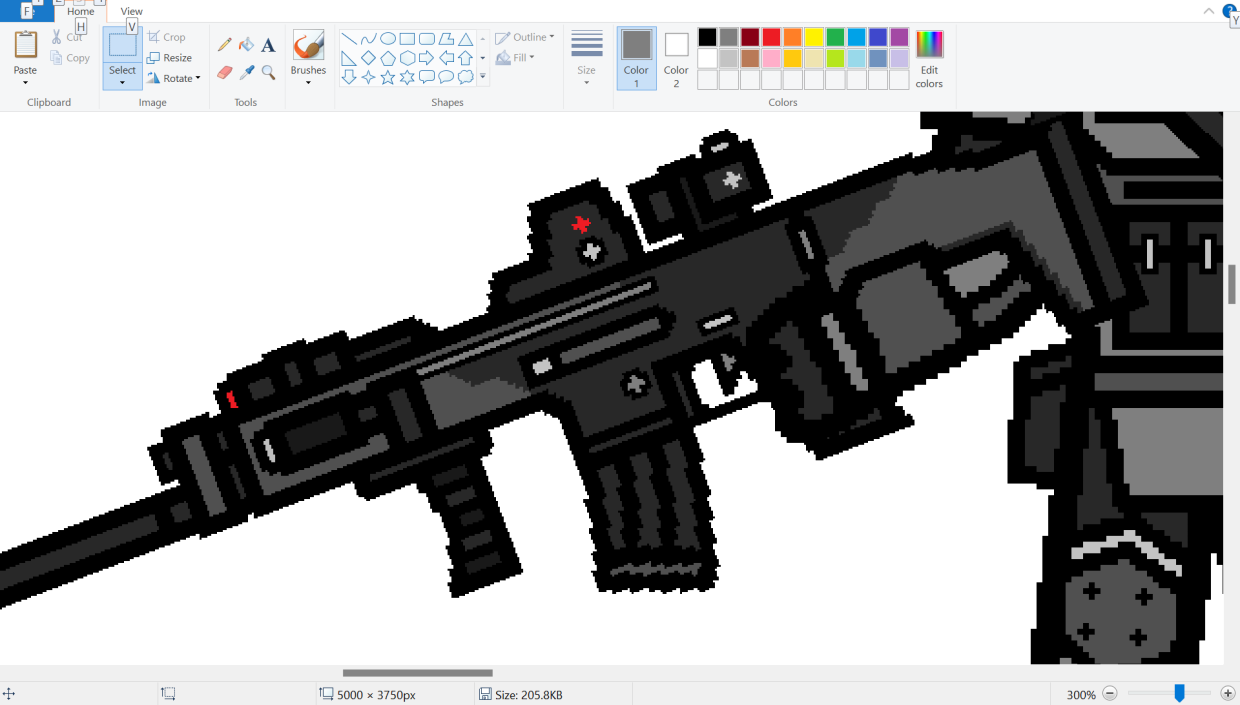Image resolution: width=1240 pixels, height=705 pixels.
Task: Open the Paste dropdown arrow
Action: (25, 83)
